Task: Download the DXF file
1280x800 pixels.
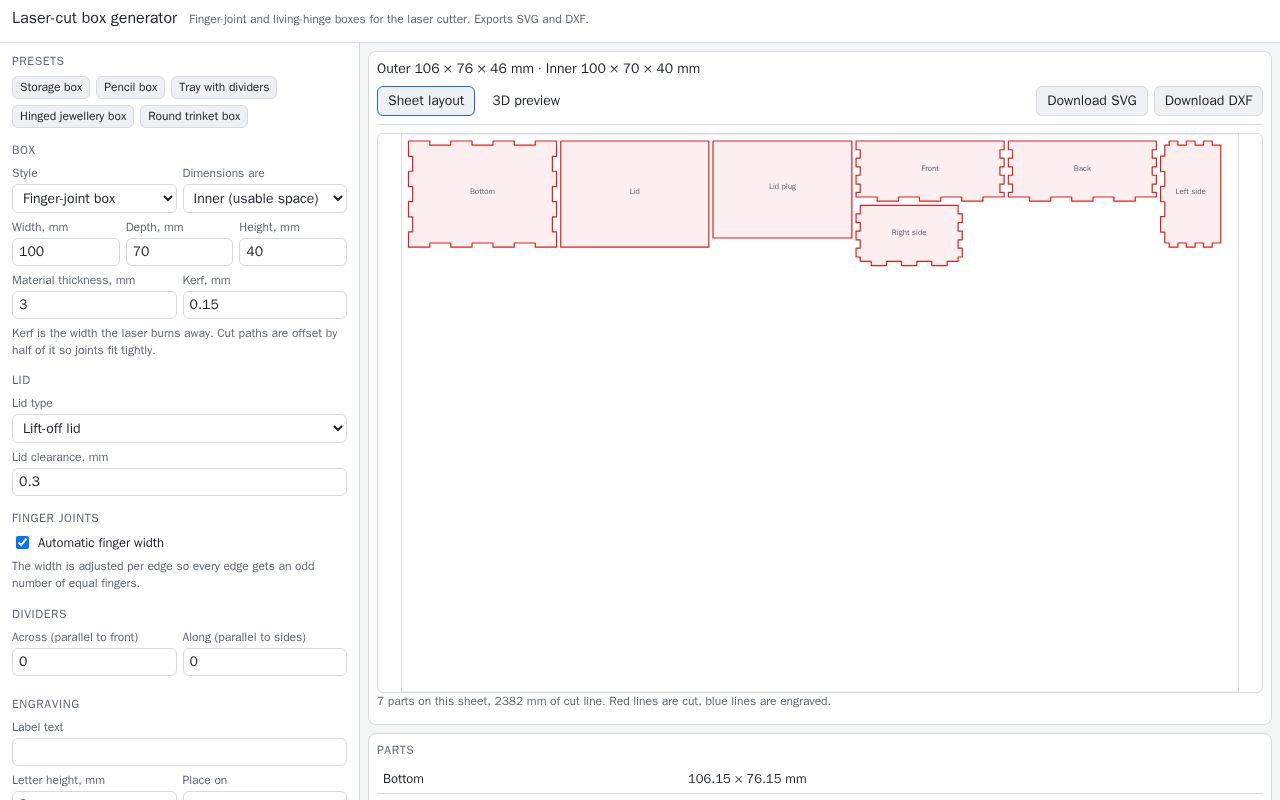Action: (x=1208, y=101)
